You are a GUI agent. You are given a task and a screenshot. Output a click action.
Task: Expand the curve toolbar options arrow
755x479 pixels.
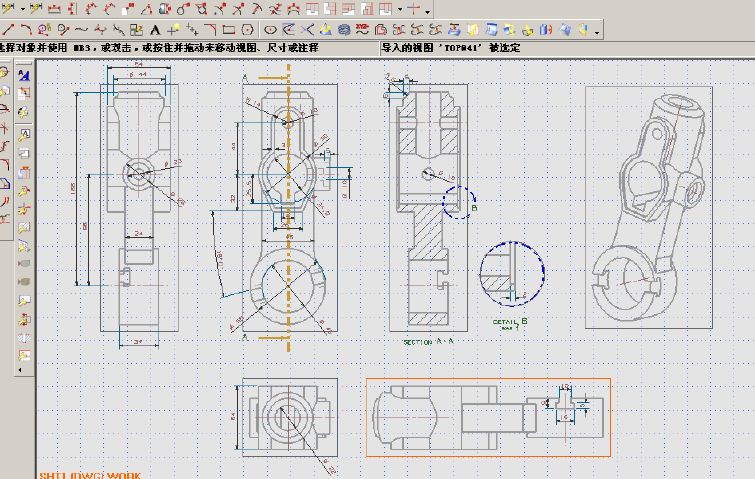597,32
